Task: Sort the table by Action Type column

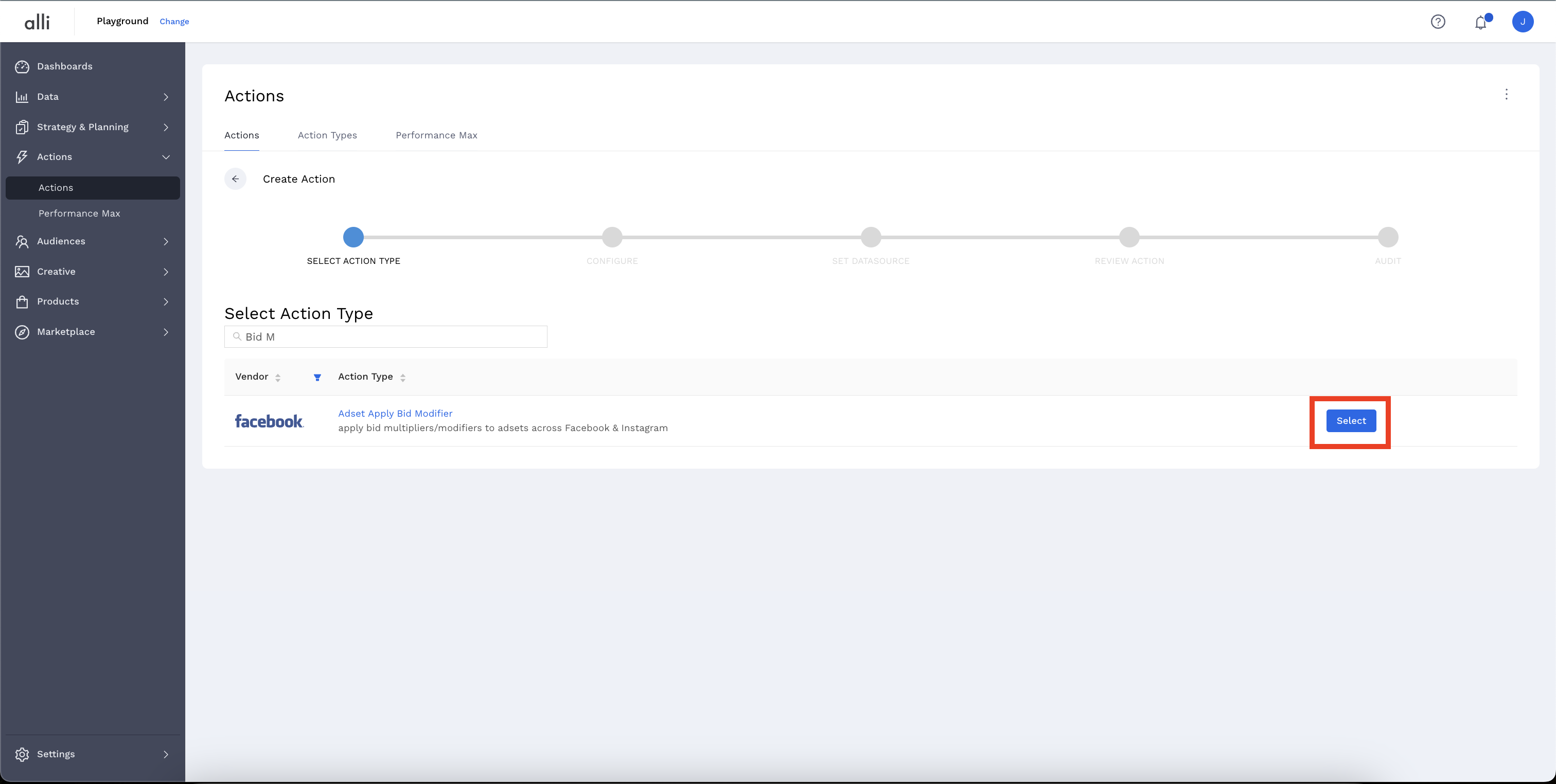Action: point(402,378)
